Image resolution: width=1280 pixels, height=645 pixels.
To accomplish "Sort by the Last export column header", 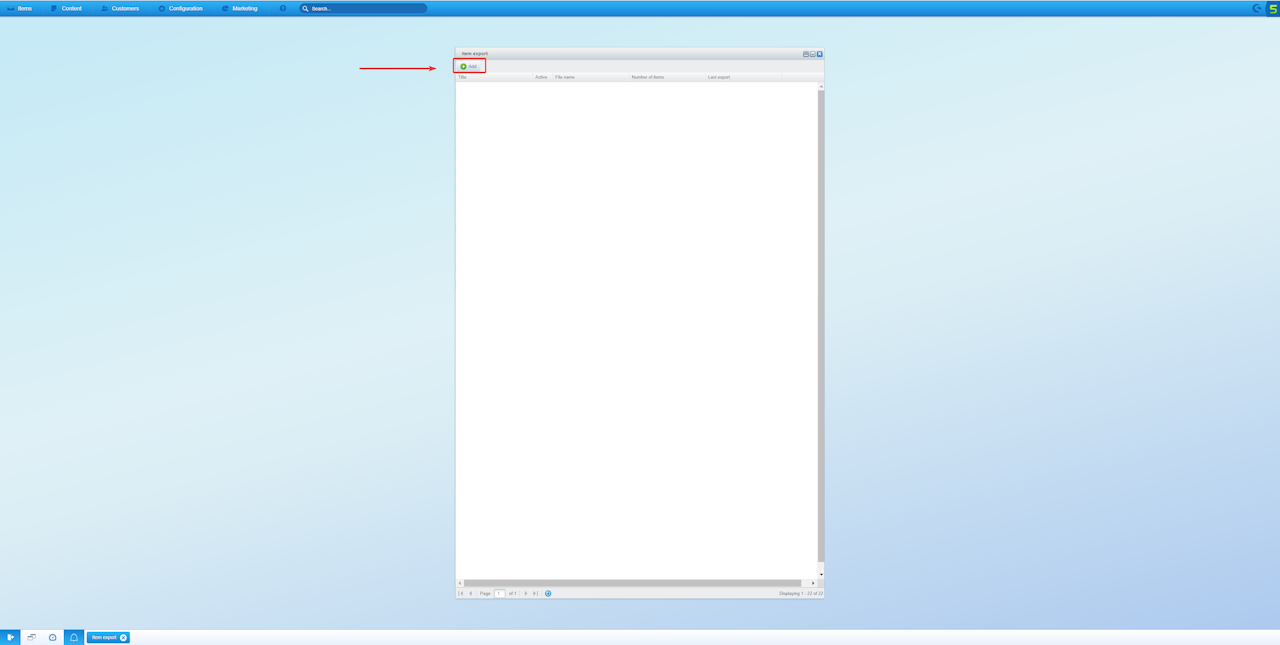I will pyautogui.click(x=744, y=77).
